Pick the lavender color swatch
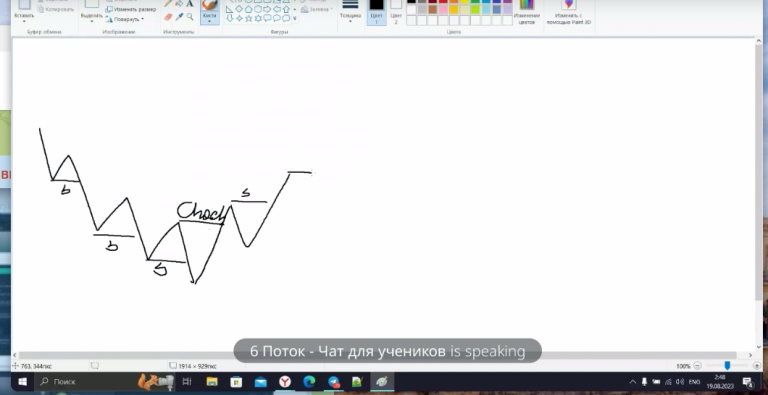Viewport: 768px width, 395px height. coord(507,9)
